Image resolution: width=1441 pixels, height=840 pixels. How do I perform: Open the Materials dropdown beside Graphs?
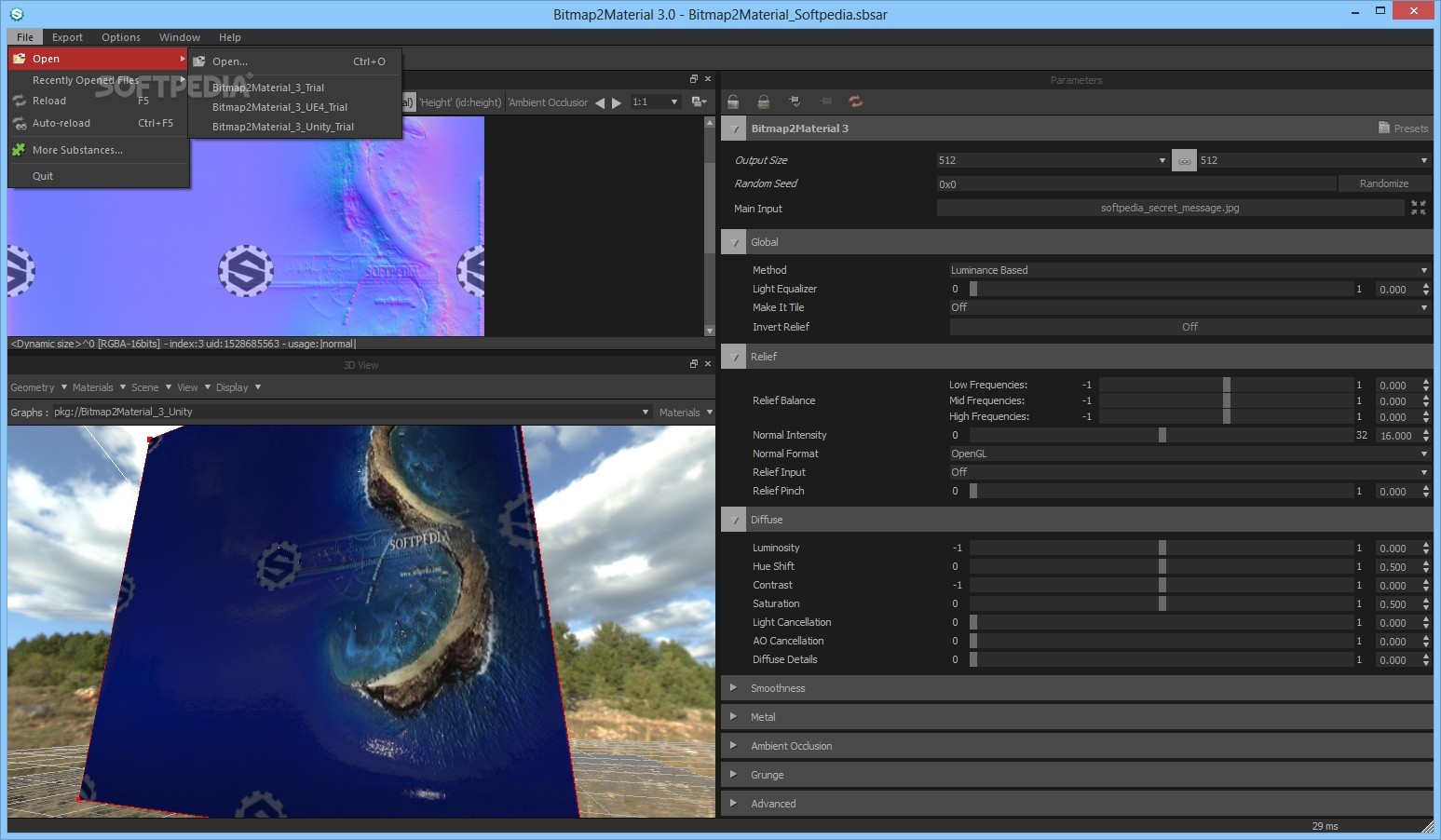pyautogui.click(x=686, y=413)
